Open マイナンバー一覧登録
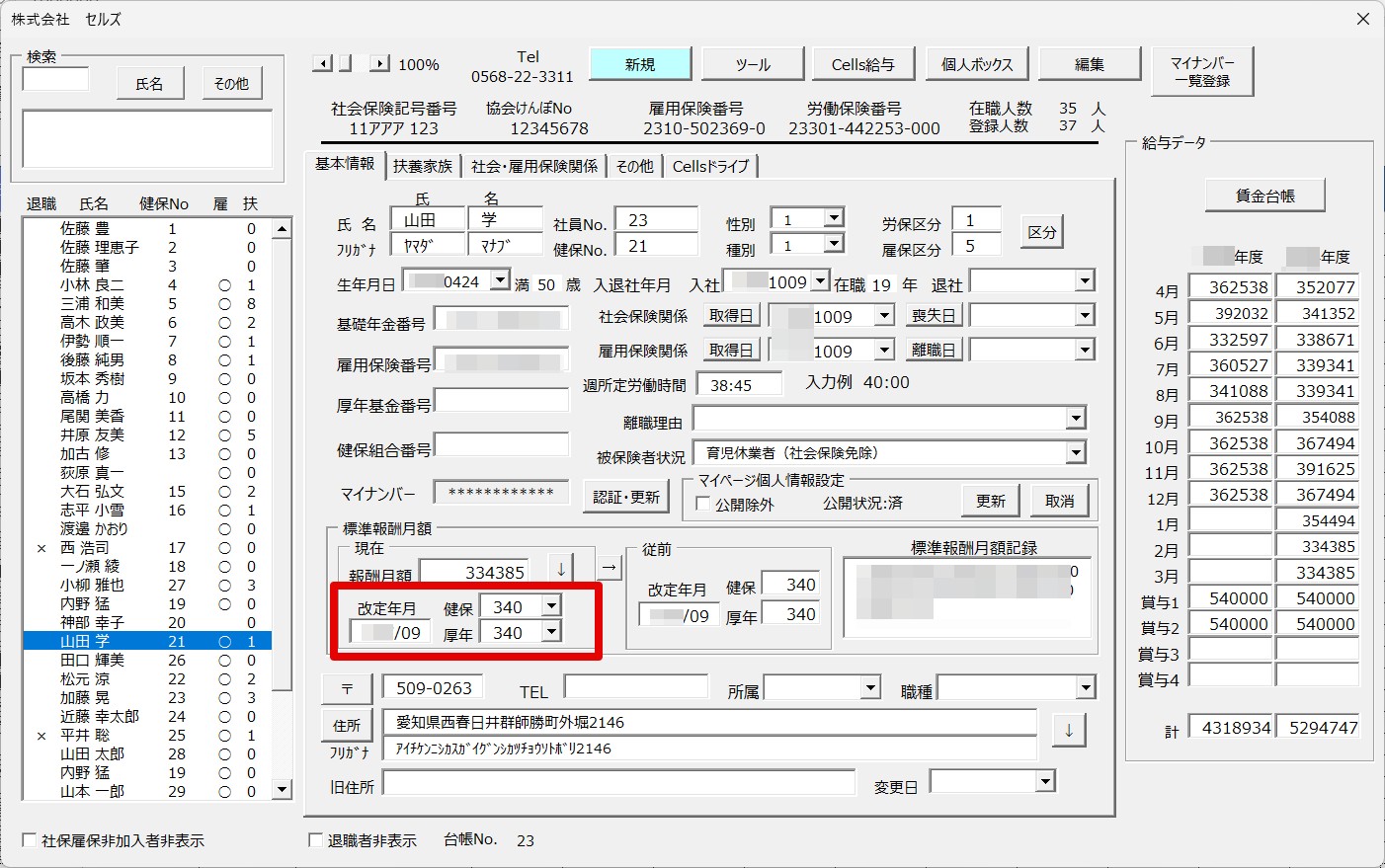The width and height of the screenshot is (1385, 868). point(1202,71)
